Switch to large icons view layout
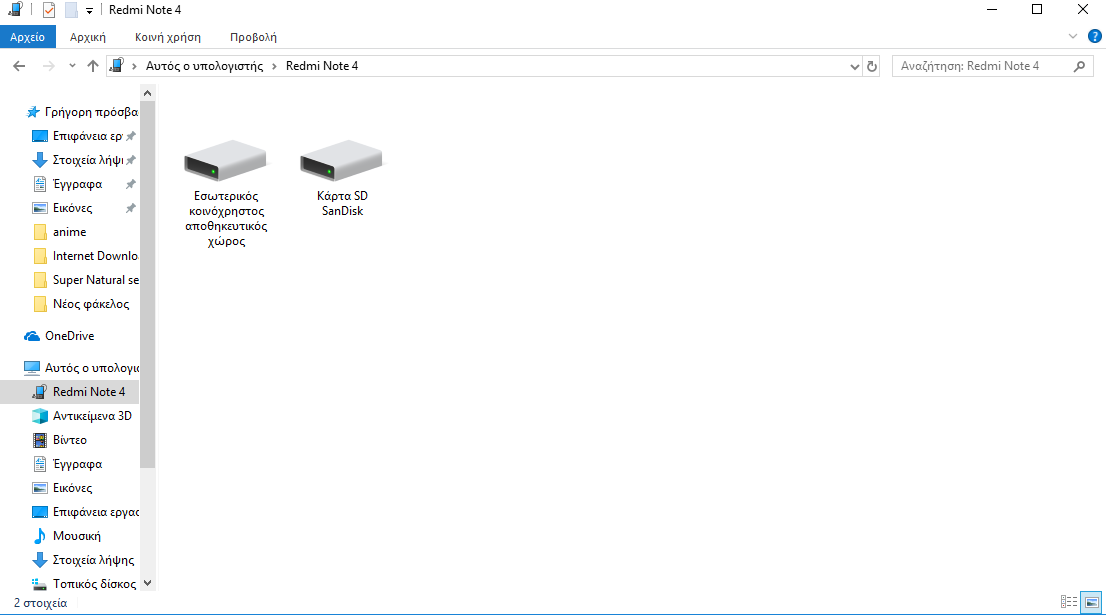Screen dimensions: 1106x615 click(1091, 602)
